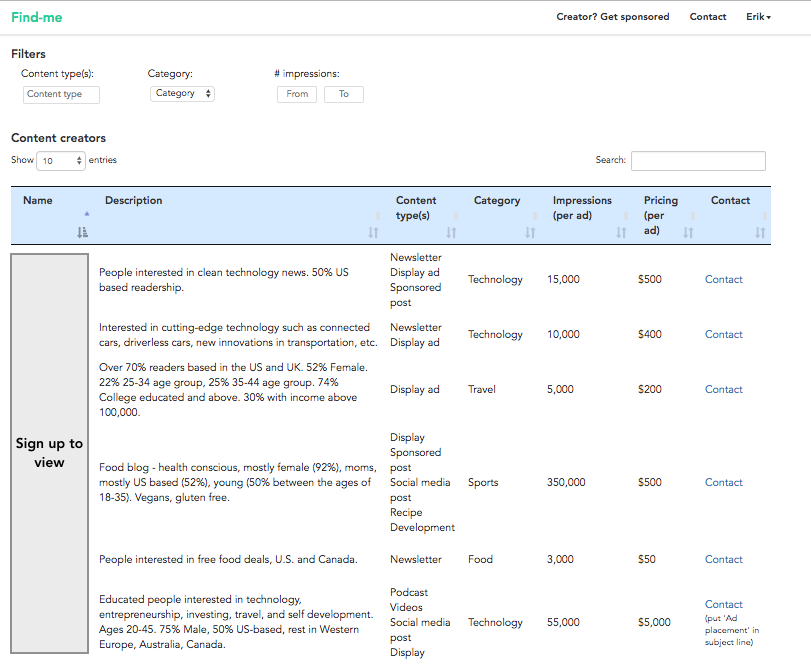Sort by Content type(s) column icon

[x=451, y=232]
